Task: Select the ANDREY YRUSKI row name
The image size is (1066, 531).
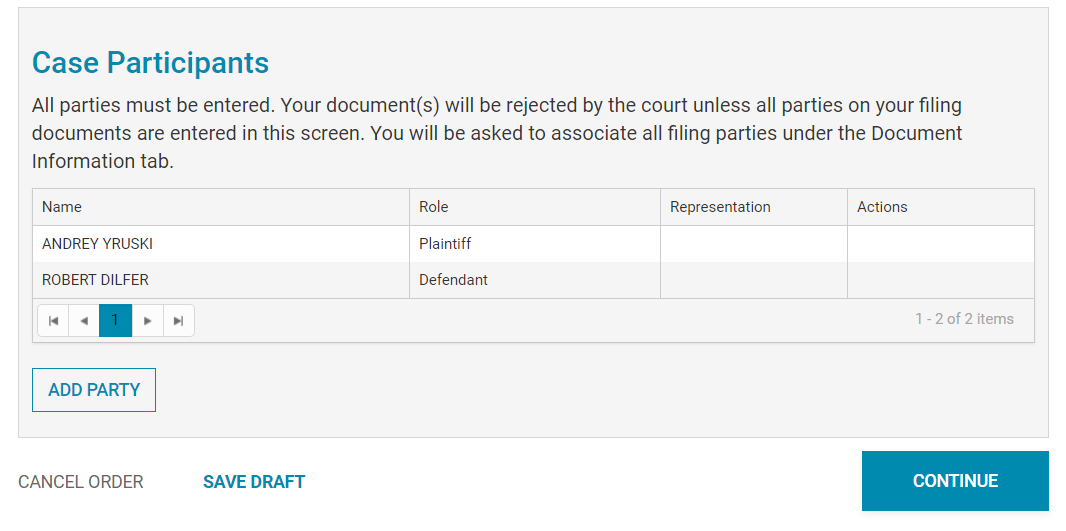Action: tap(97, 244)
